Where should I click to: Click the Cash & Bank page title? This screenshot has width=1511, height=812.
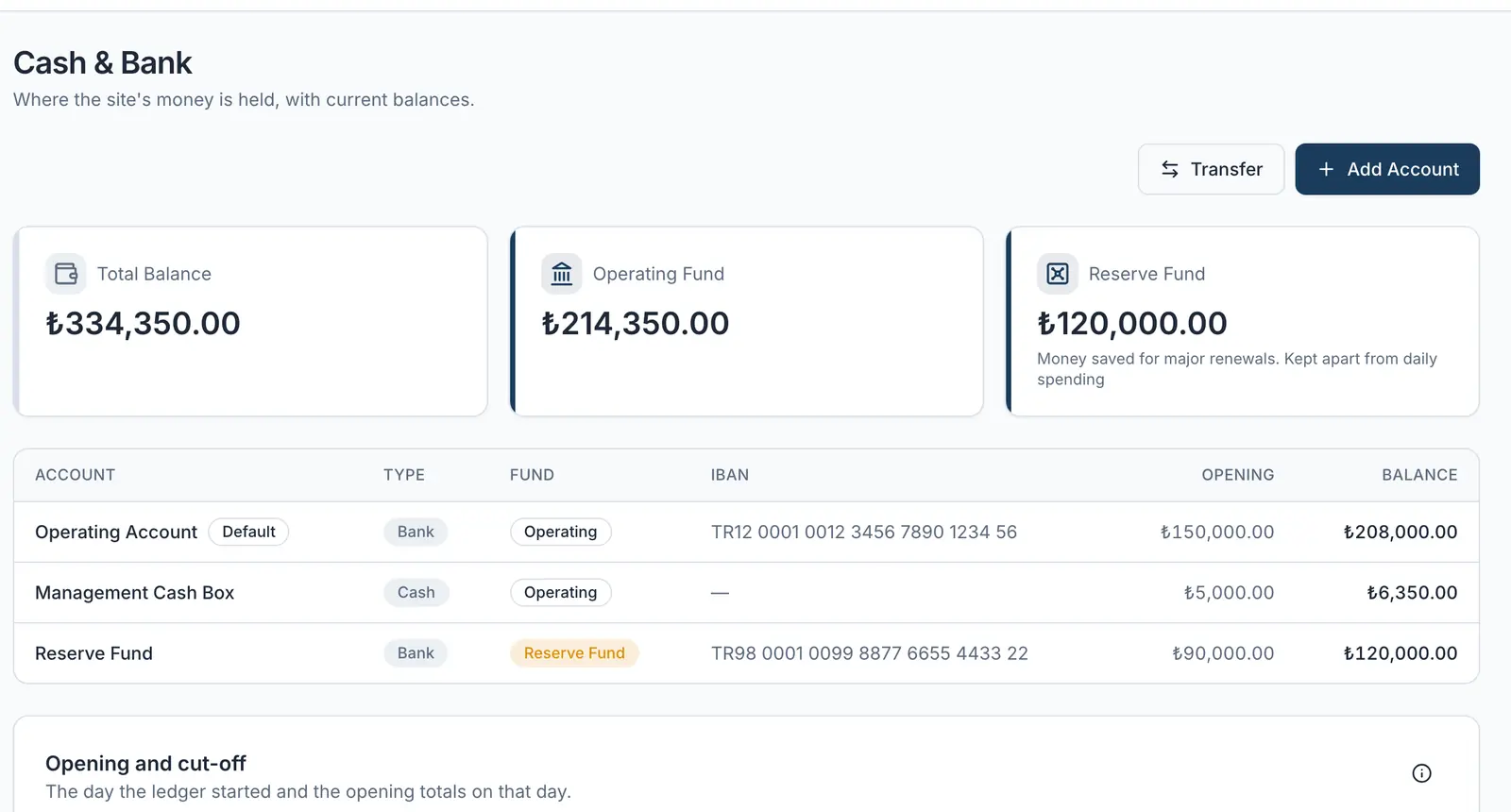pyautogui.click(x=103, y=63)
